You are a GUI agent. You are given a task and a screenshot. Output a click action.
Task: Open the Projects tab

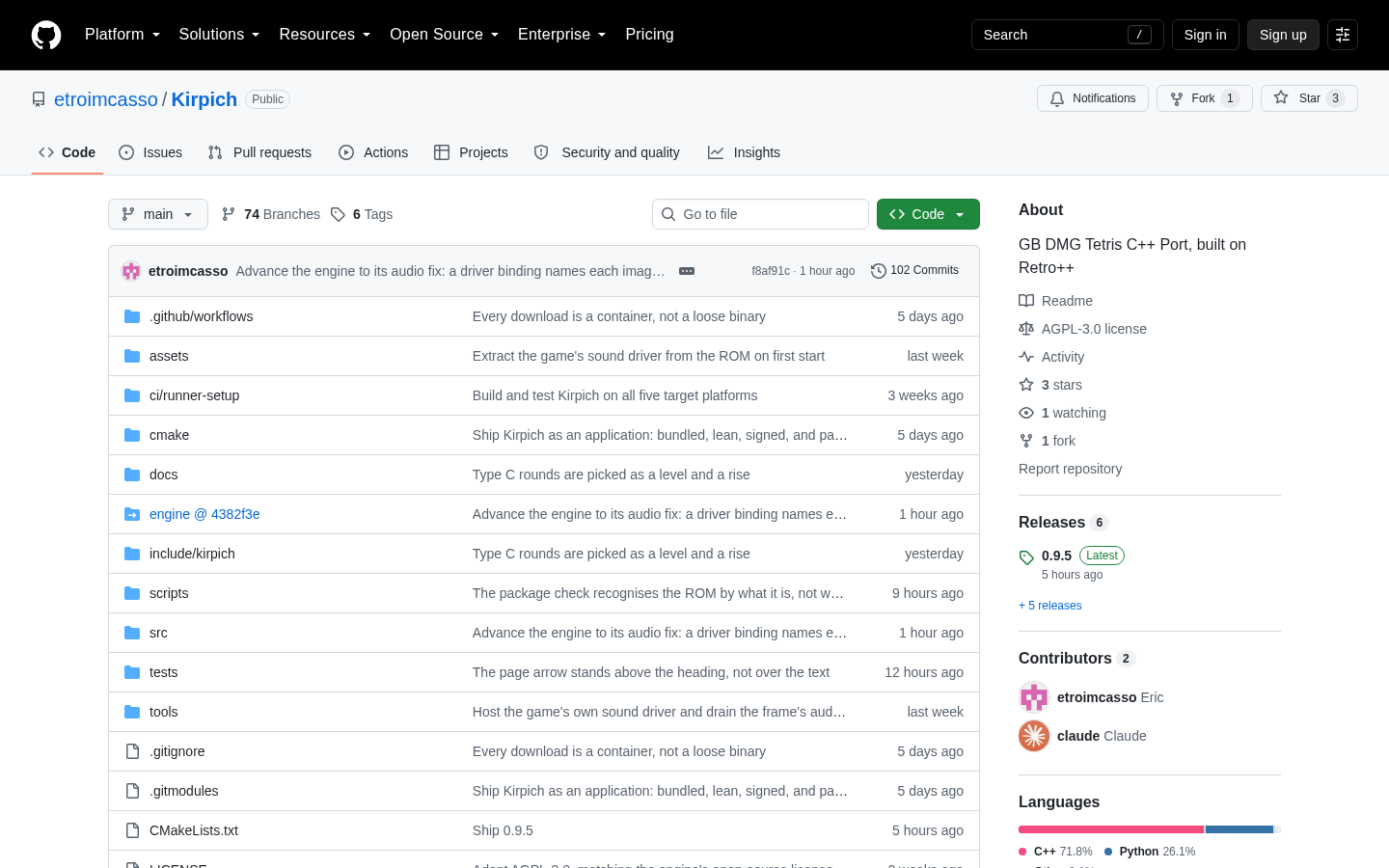(471, 152)
